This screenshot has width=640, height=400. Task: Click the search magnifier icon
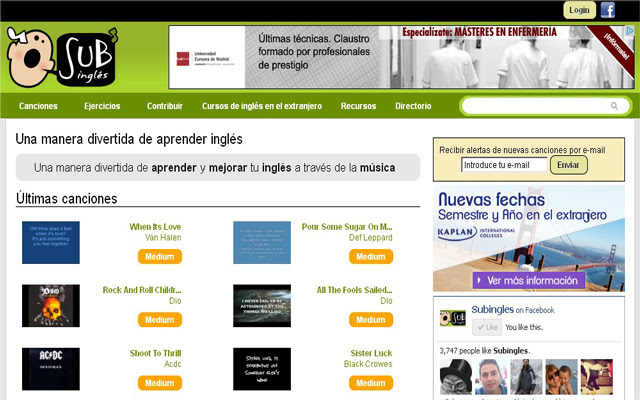click(x=614, y=106)
